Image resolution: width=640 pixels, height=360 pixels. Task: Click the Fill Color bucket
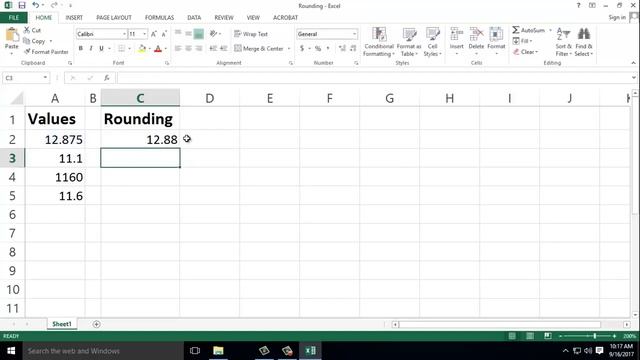pos(142,49)
